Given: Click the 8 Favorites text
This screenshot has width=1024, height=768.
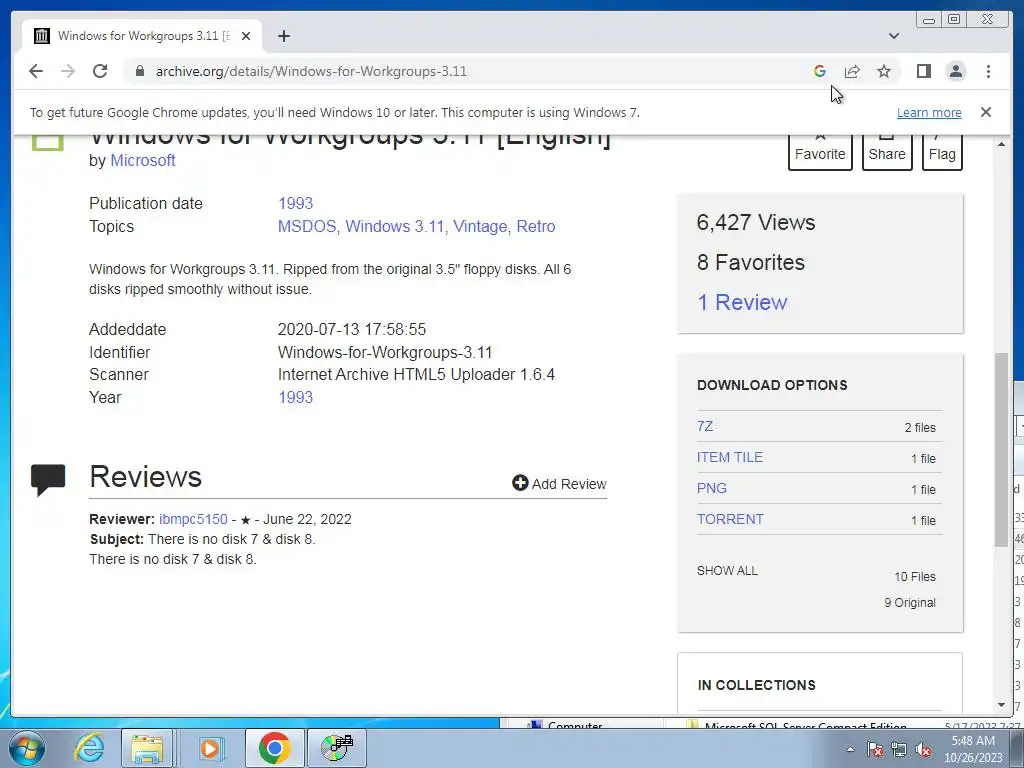Looking at the screenshot, I should point(750,262).
